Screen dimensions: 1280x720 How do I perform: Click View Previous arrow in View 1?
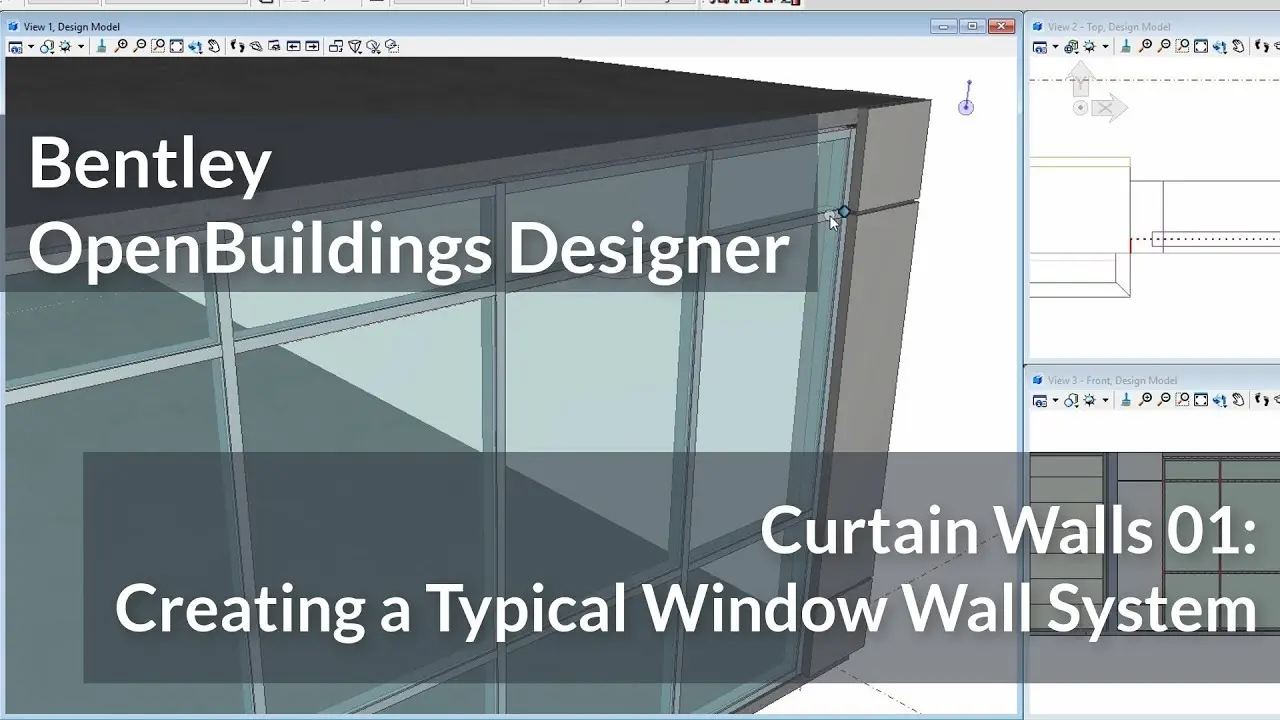tap(294, 46)
